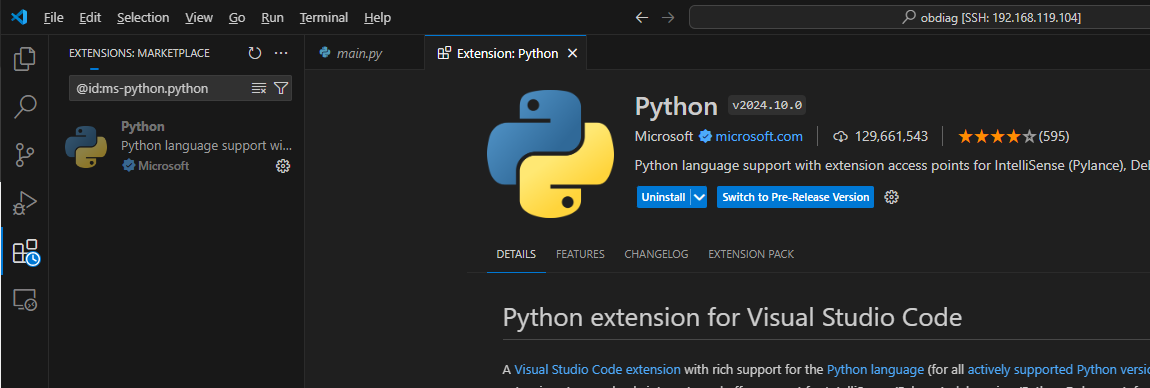Image resolution: width=1150 pixels, height=388 pixels.
Task: Click the extensions search input field
Action: pyautogui.click(x=163, y=88)
